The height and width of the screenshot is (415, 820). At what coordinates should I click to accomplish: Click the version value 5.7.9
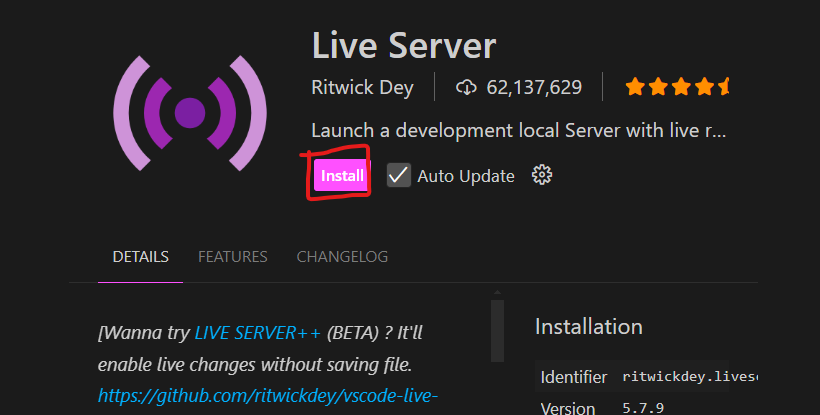pos(643,408)
